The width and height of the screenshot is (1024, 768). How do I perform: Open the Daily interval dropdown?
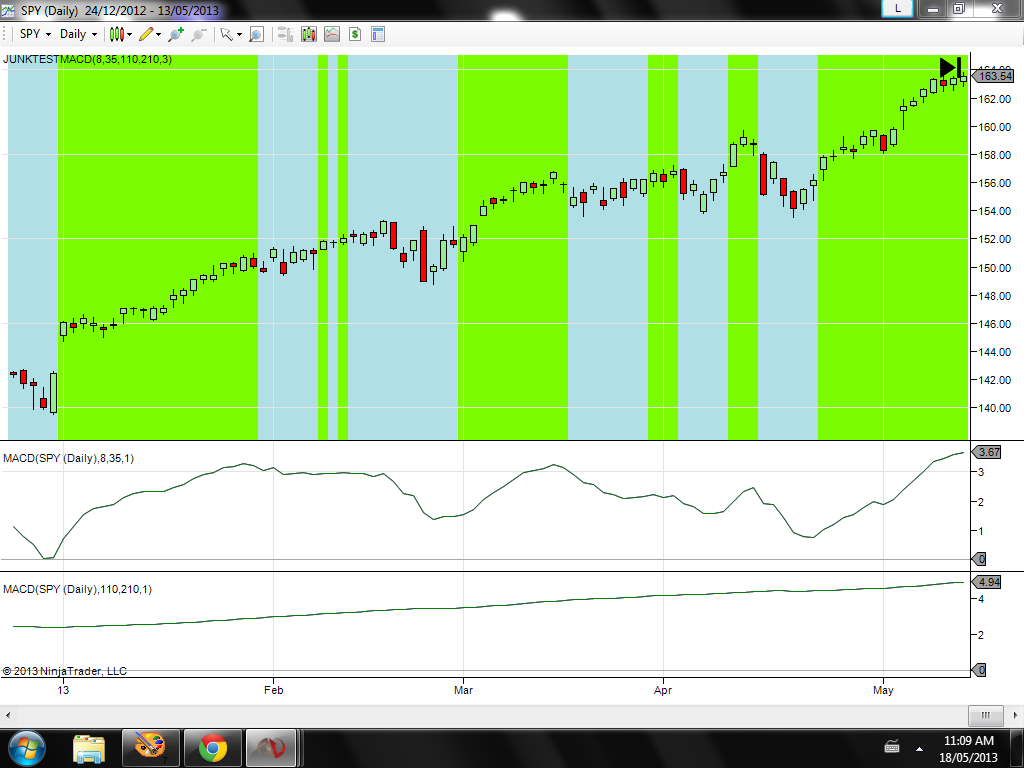pyautogui.click(x=78, y=34)
